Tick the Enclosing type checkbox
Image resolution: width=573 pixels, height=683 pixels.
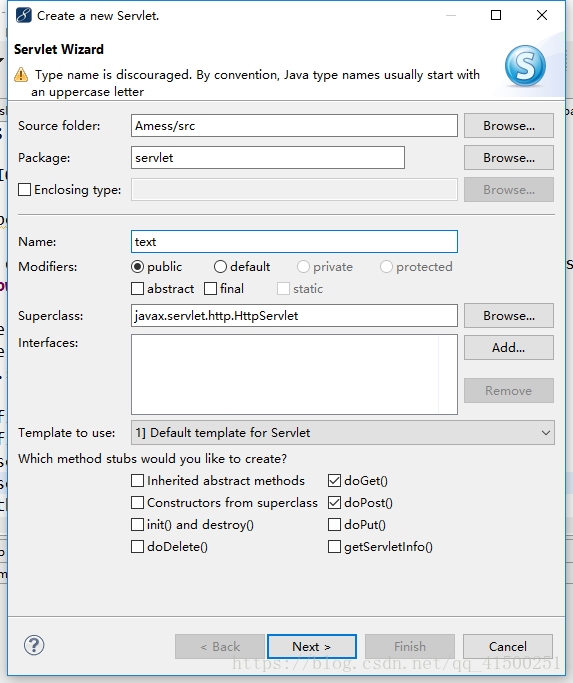point(24,189)
